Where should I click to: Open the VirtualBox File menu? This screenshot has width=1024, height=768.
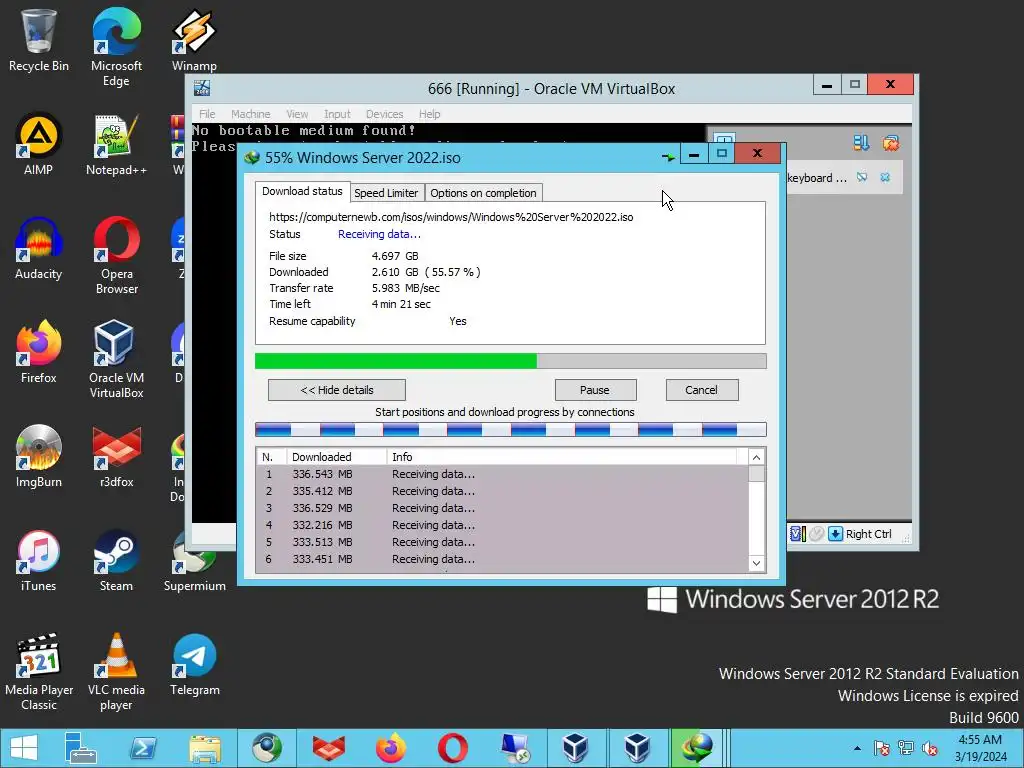[x=207, y=114]
